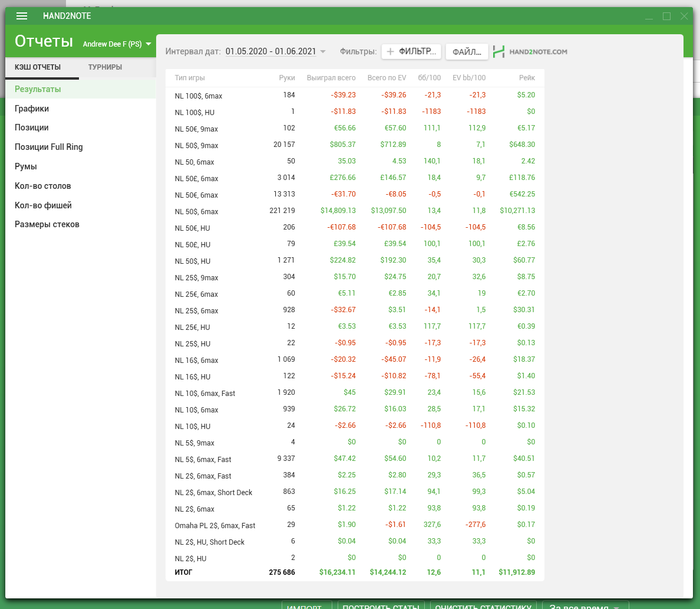This screenshot has height=609, width=700.
Task: Select the NL 16$, HU row
Action: (x=354, y=376)
